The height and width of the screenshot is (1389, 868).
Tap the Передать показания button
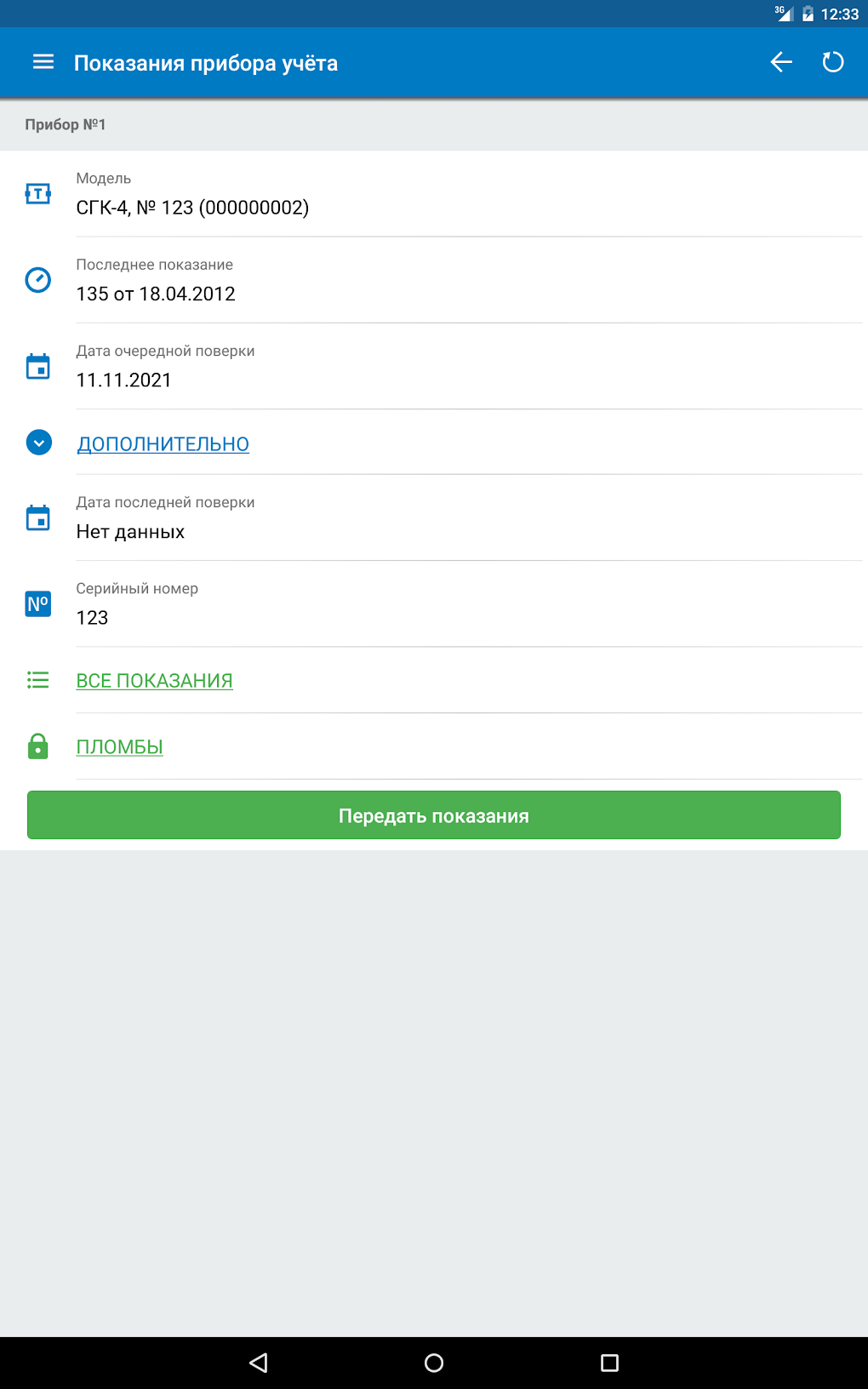434,815
